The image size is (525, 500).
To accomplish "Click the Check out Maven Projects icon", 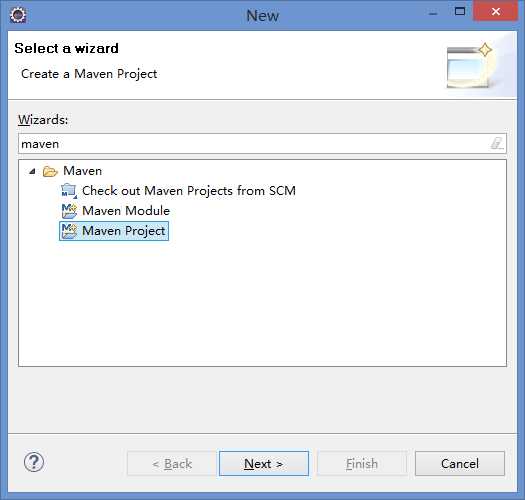I will tap(69, 191).
